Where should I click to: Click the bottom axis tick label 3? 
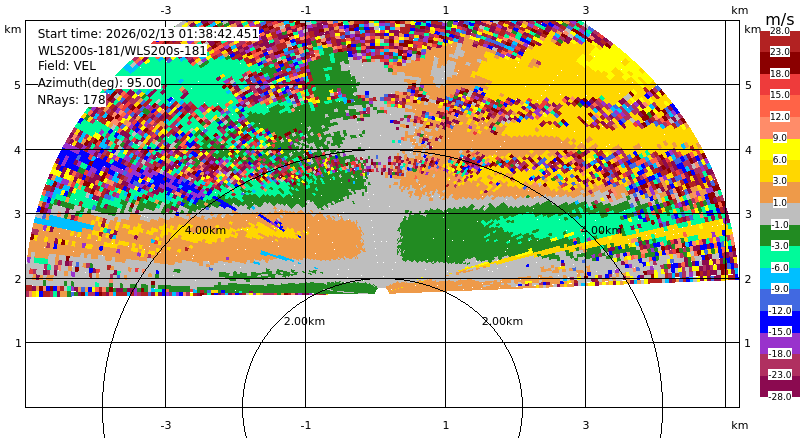pos(586,425)
